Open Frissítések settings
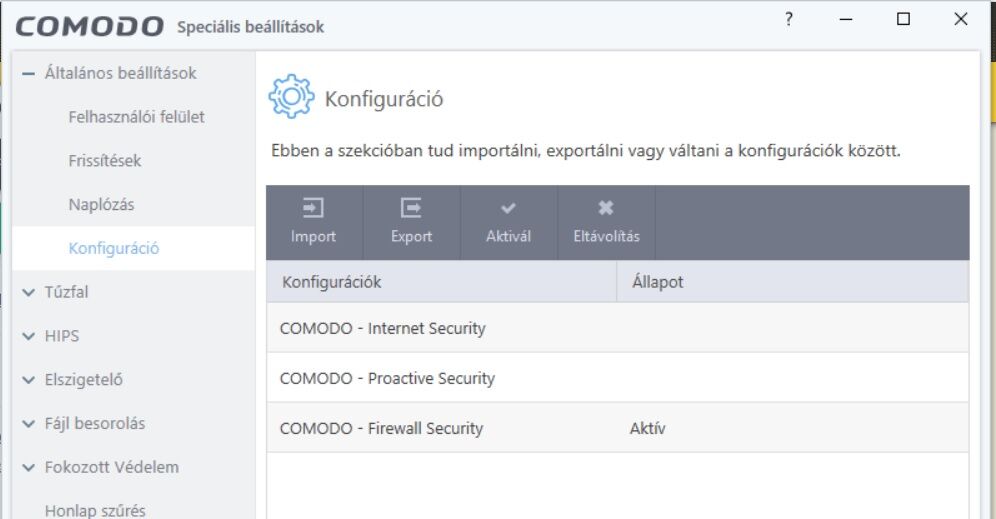 click(x=105, y=161)
